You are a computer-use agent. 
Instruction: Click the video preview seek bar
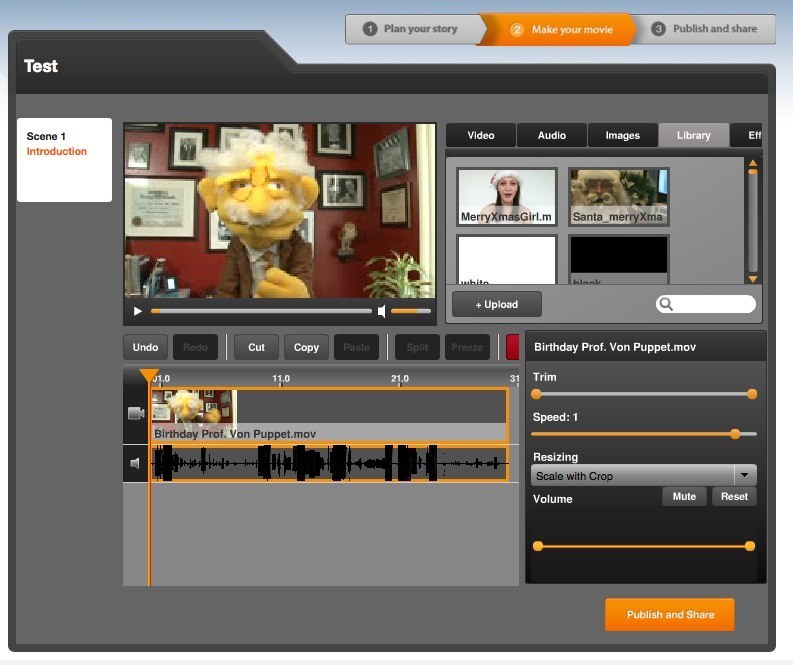[x=261, y=312]
